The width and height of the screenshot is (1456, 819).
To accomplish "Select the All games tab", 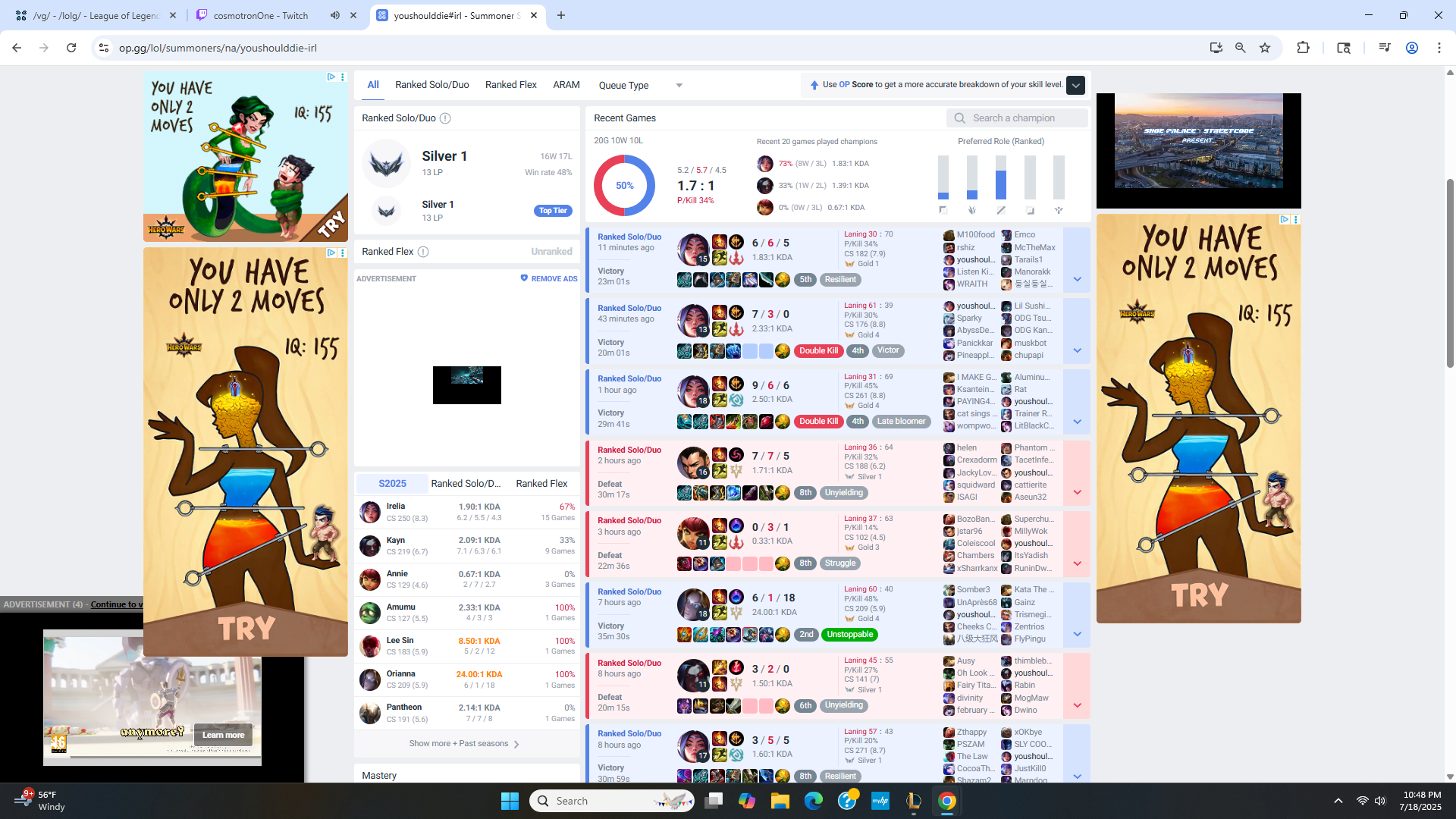I will pyautogui.click(x=373, y=85).
